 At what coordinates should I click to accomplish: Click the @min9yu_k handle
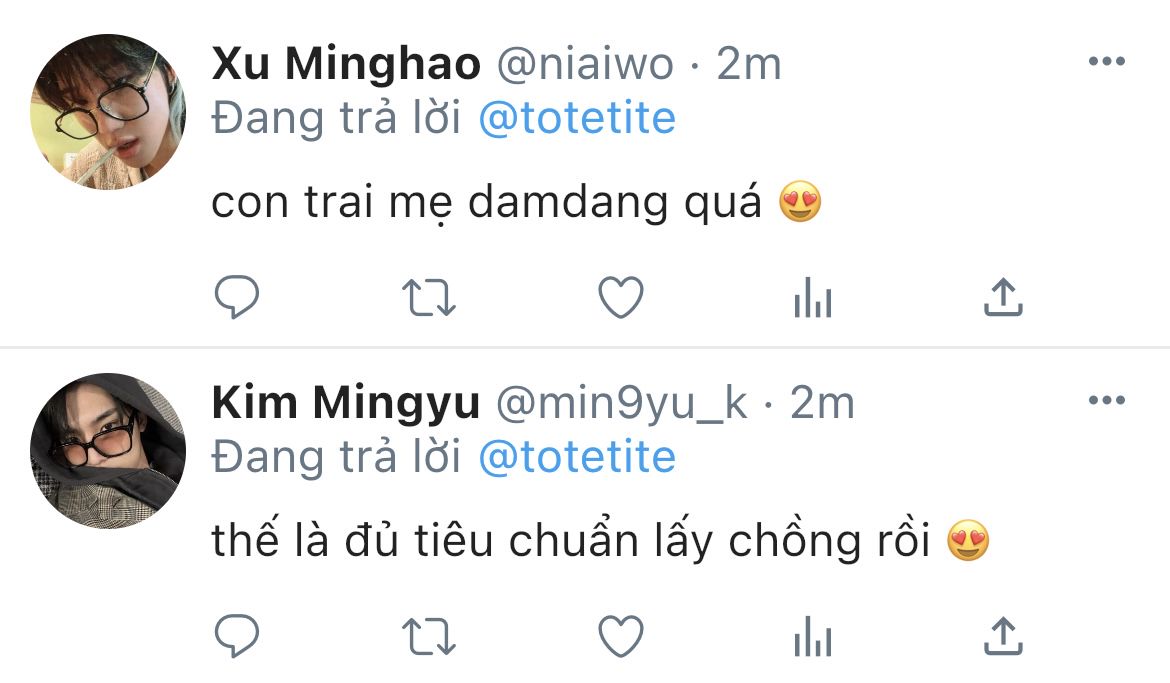pyautogui.click(x=621, y=404)
